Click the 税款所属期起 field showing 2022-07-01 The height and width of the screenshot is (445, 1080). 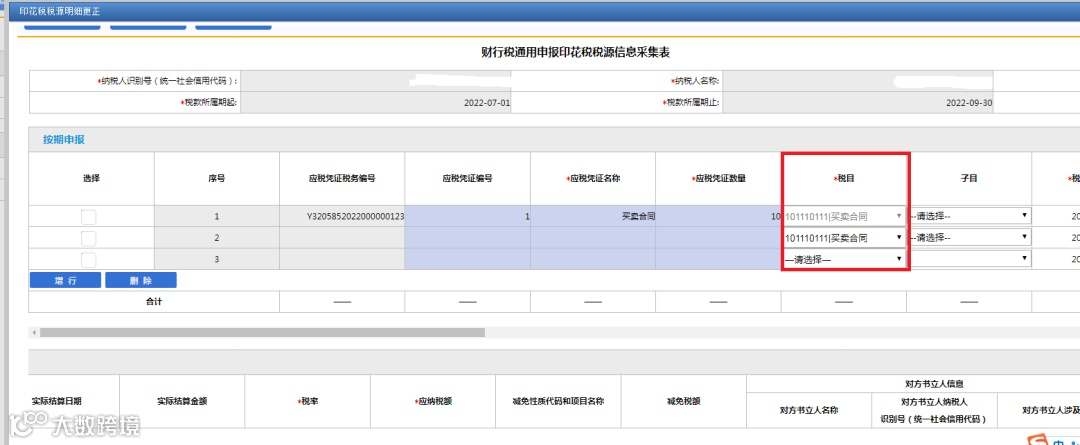coord(375,103)
